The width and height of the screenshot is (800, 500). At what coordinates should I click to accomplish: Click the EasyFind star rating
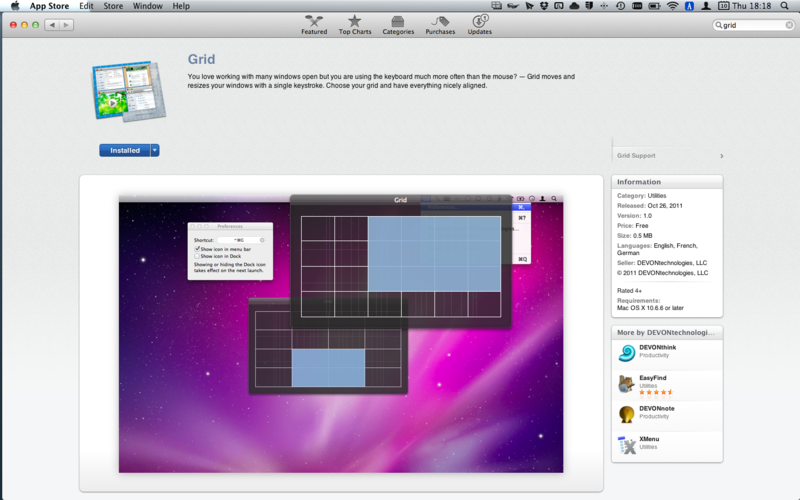click(656, 392)
